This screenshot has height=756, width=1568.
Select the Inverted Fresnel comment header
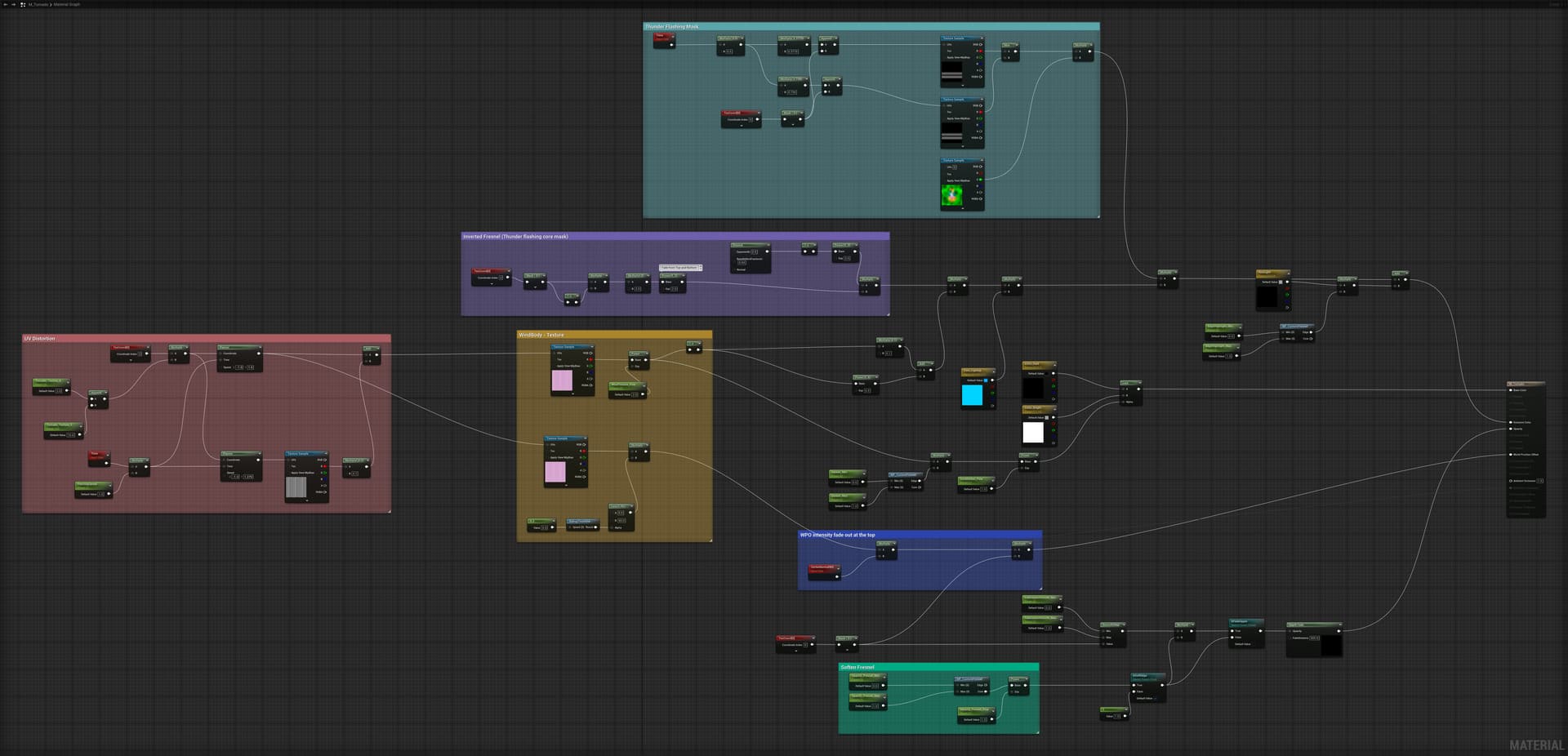click(x=675, y=236)
